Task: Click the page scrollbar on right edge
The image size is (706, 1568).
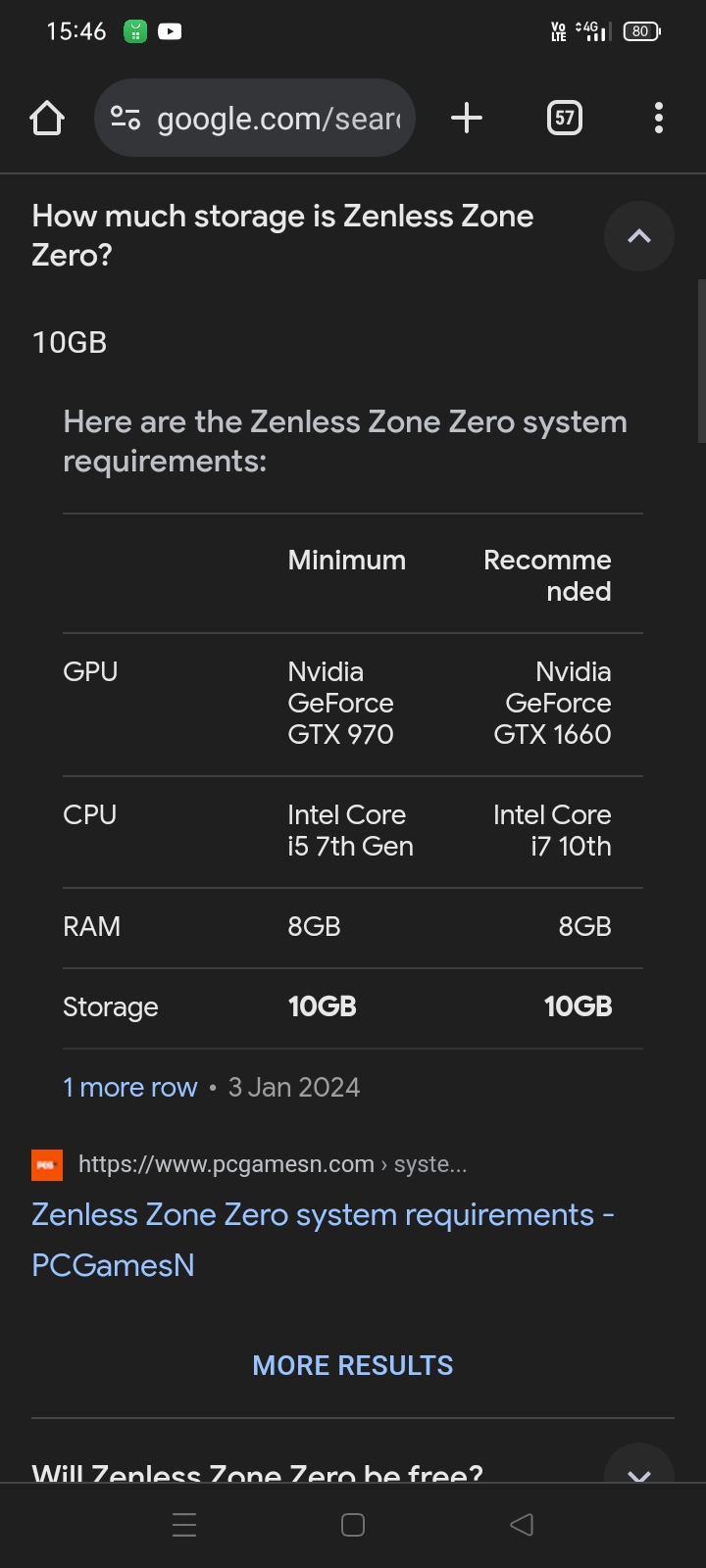Action: 700,363
